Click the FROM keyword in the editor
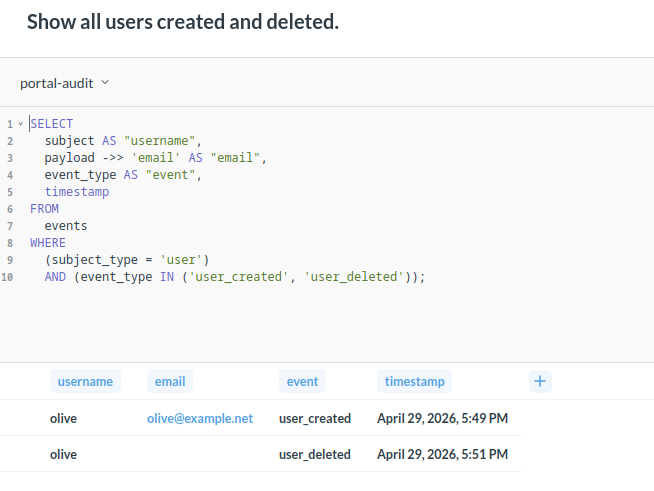The width and height of the screenshot is (654, 491). click(44, 209)
